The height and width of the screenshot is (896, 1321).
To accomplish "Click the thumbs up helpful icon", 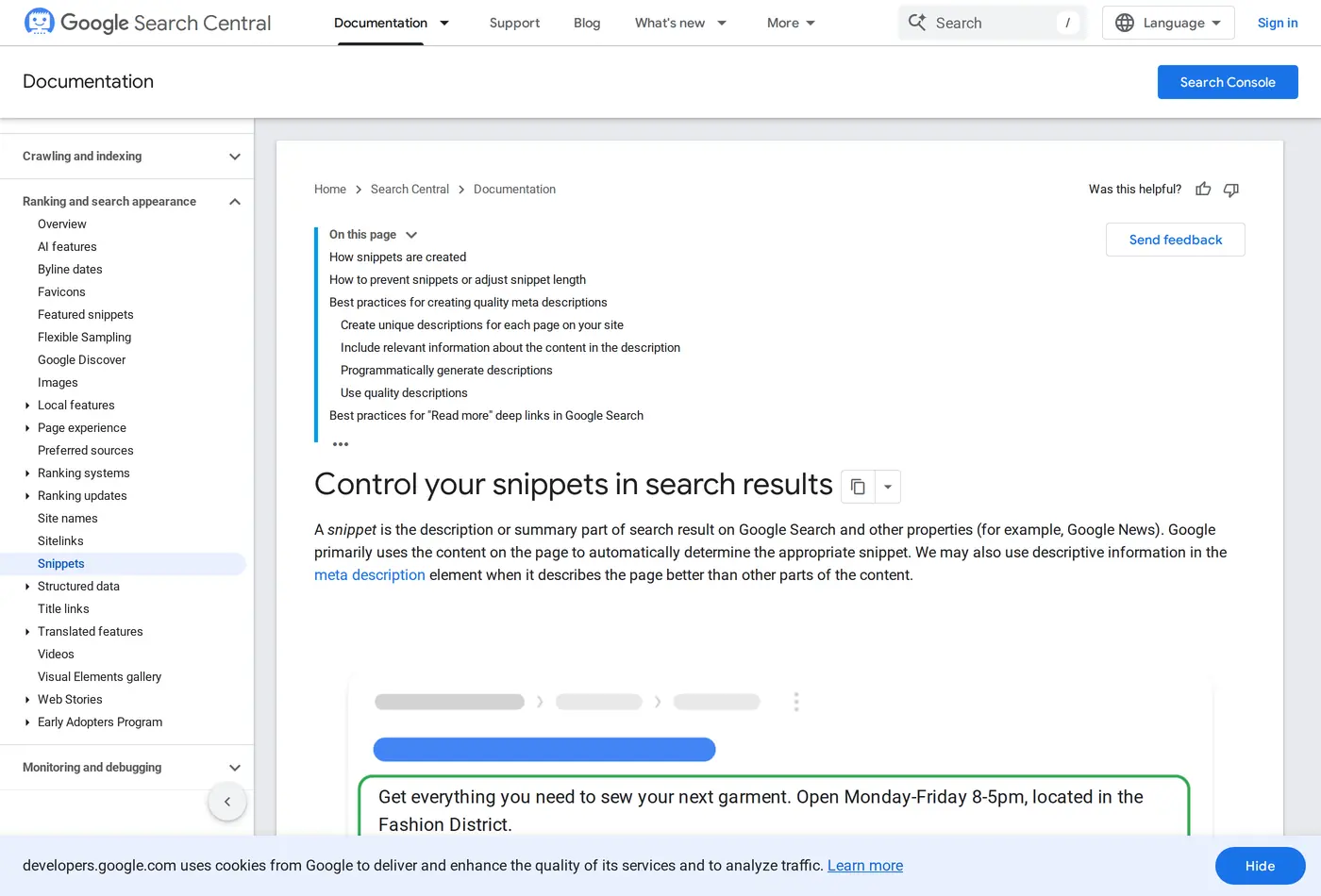I will click(1203, 190).
